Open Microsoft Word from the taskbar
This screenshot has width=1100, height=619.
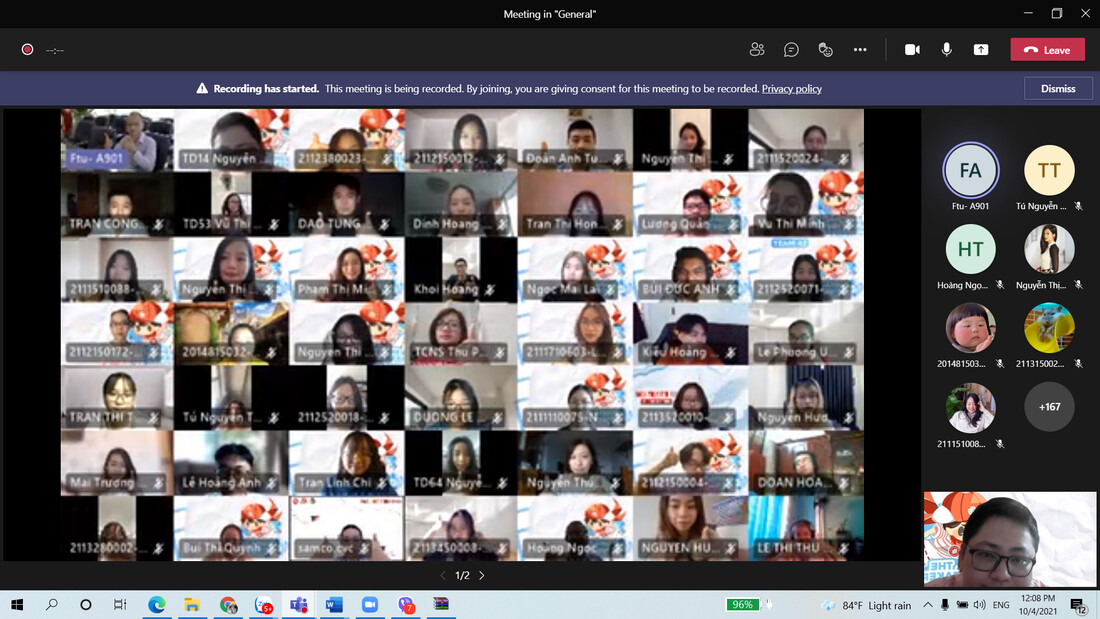coord(334,604)
